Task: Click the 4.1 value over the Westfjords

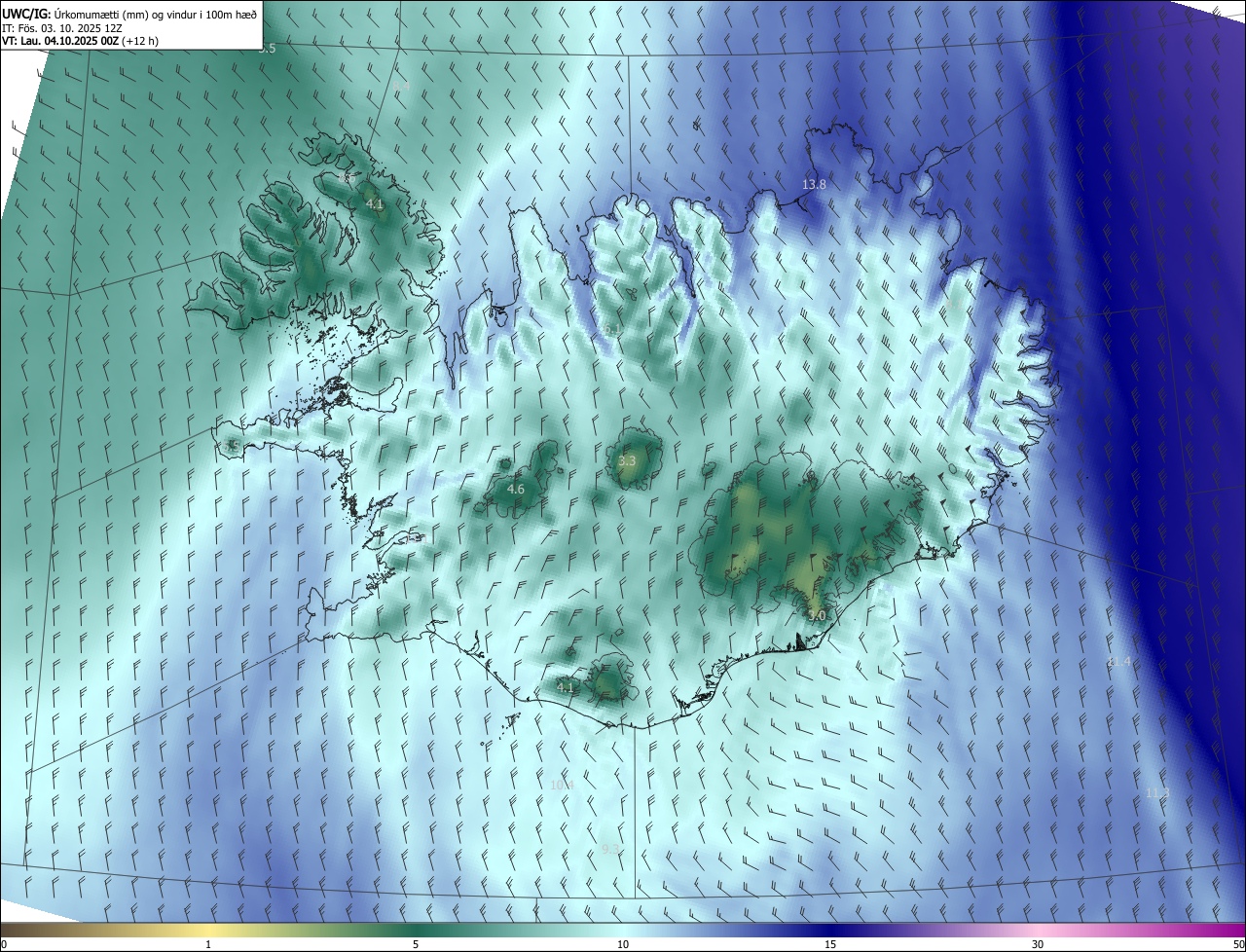Action: click(375, 204)
